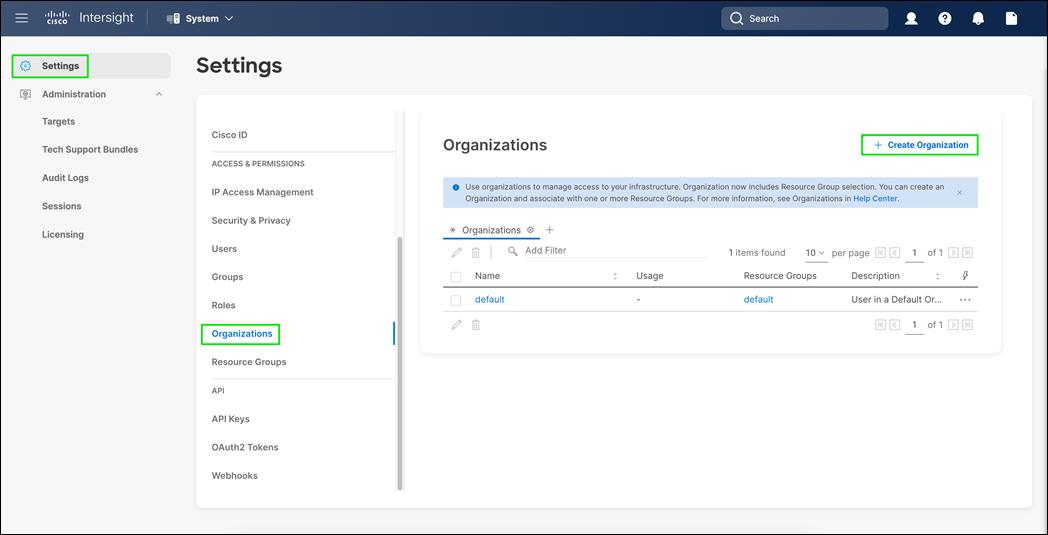This screenshot has width=1048, height=535.
Task: Click the global Search field
Action: coord(805,19)
